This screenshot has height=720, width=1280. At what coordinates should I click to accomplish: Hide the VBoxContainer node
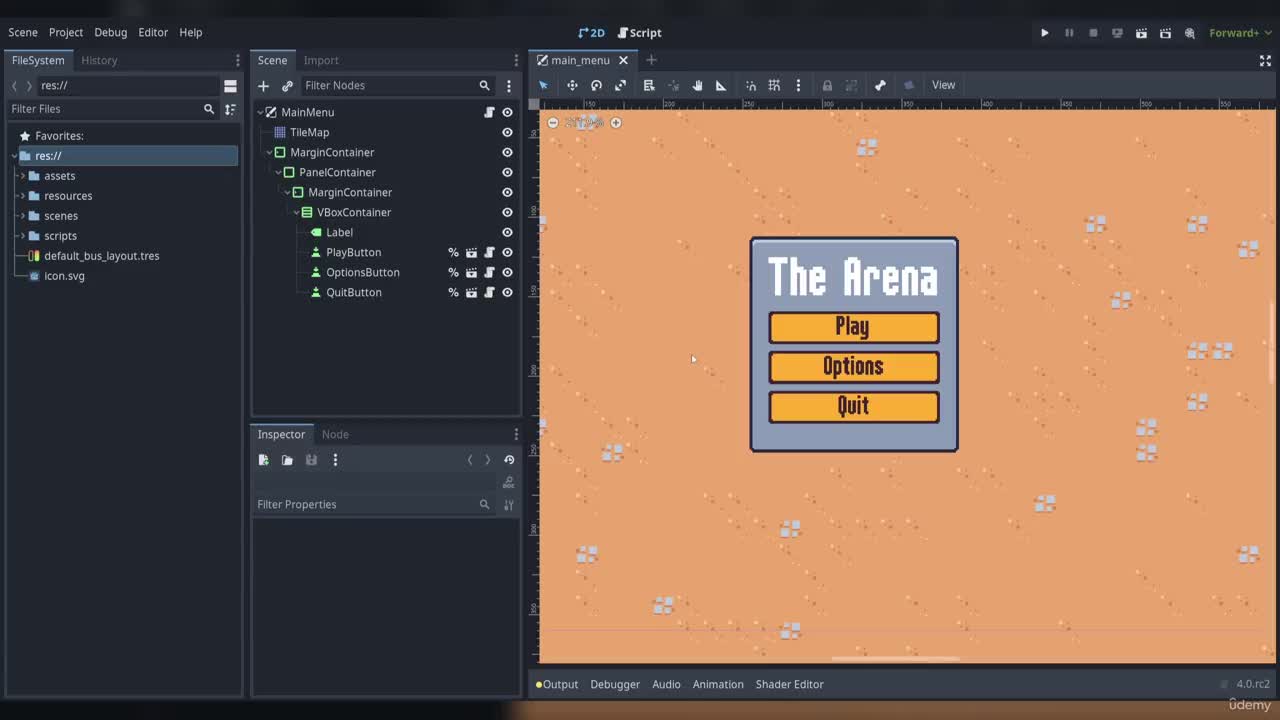[507, 212]
